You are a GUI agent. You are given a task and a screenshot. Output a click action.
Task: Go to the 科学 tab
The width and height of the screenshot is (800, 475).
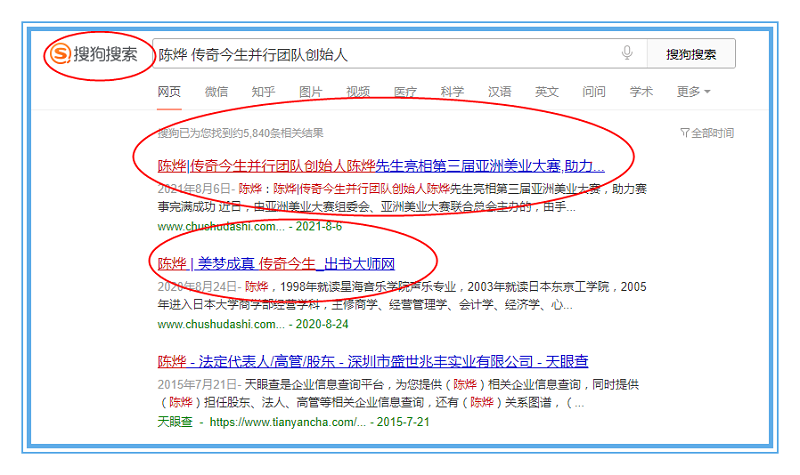[452, 92]
